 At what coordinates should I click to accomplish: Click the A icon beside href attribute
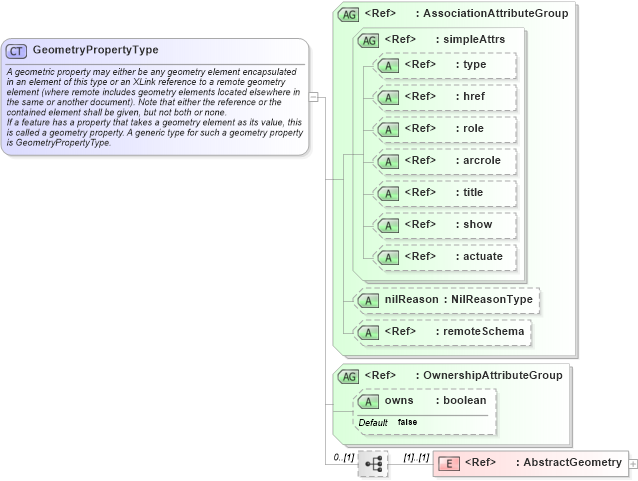click(388, 98)
